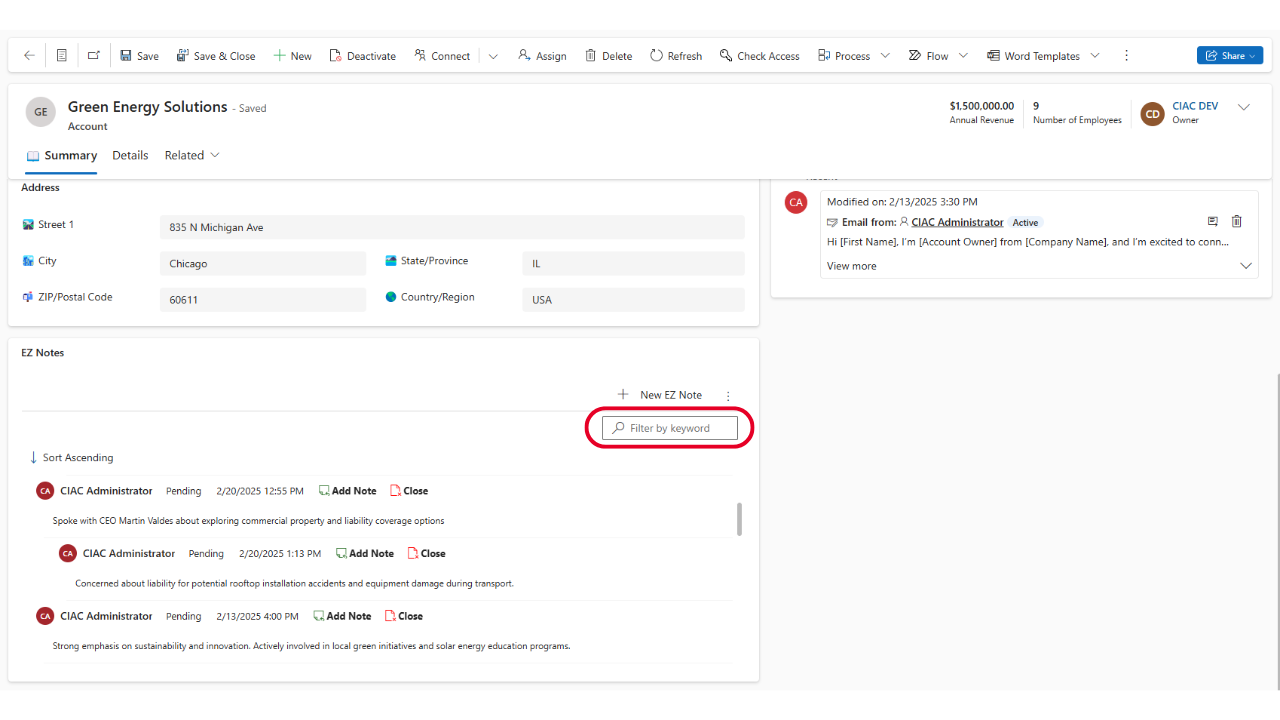
Task: Click the Share button
Action: click(1229, 56)
